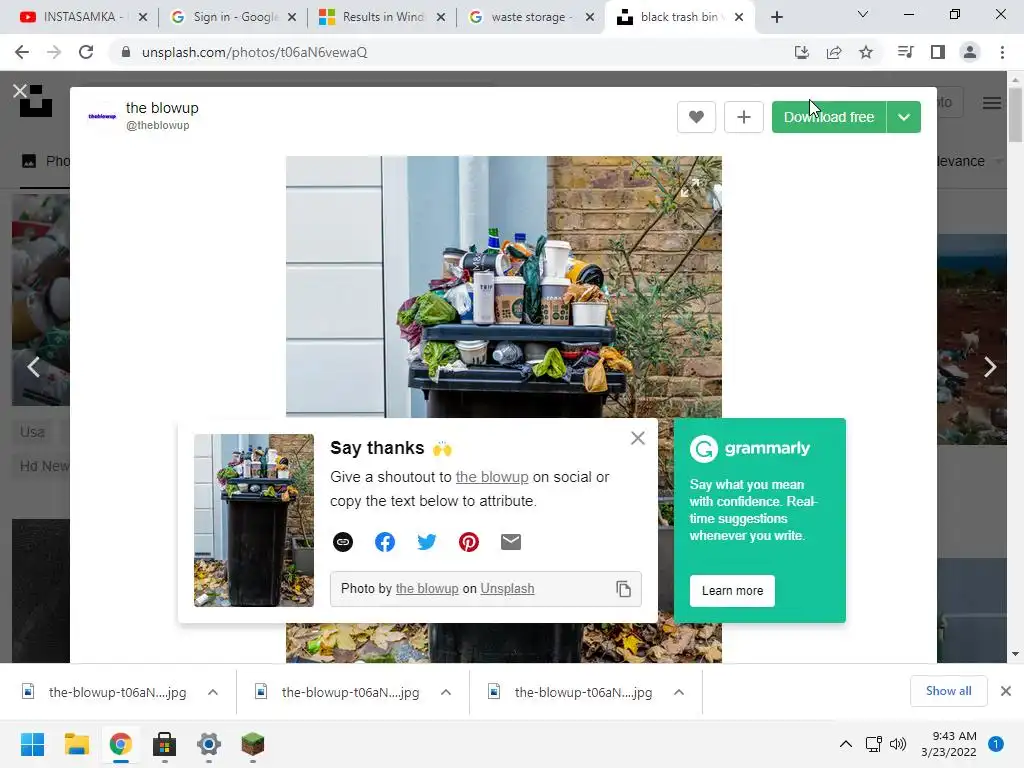This screenshot has width=1024, height=768.
Task: Click the trash bin thumbnail in popup
Action: point(253,520)
